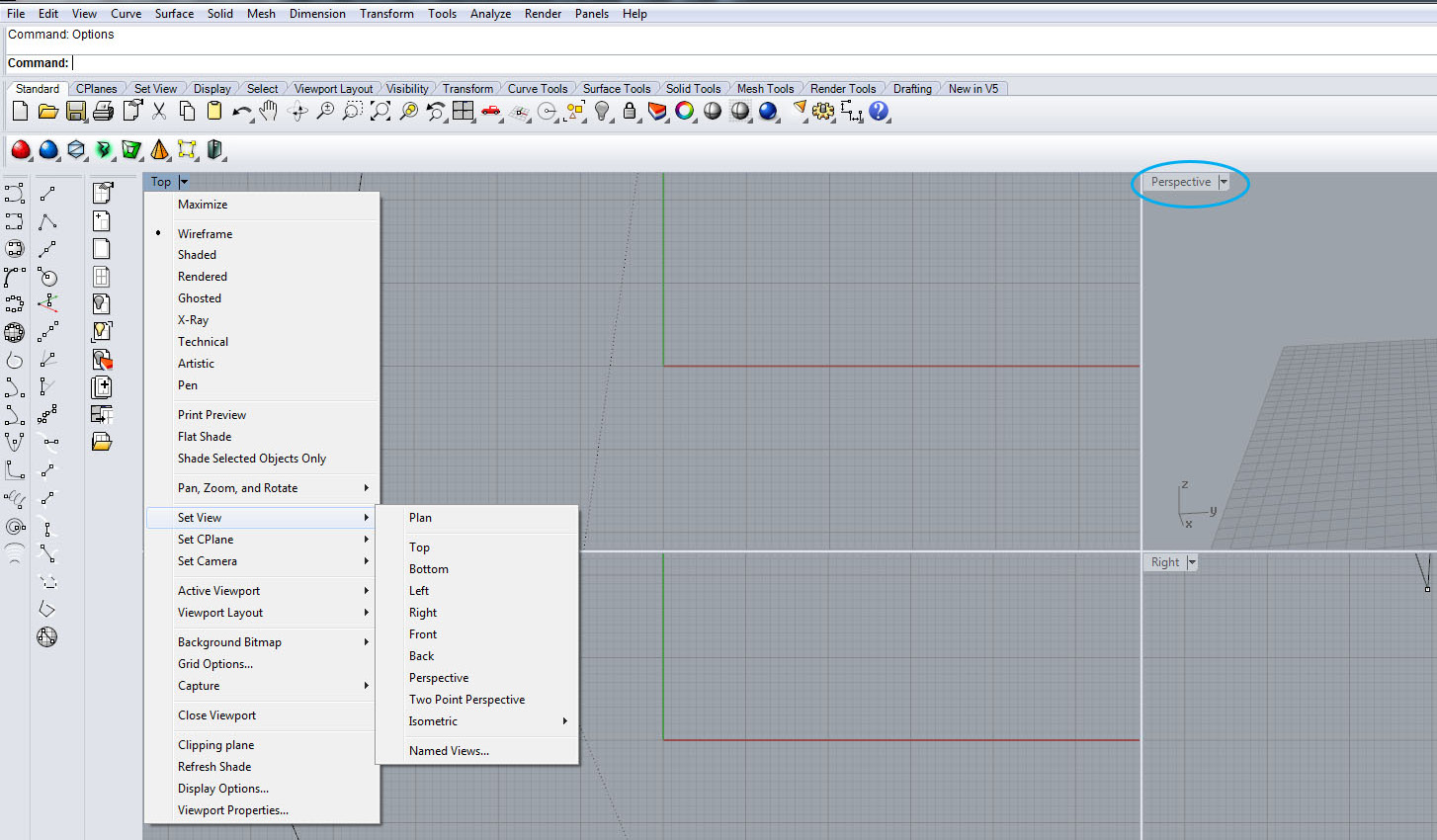Viewport: 1437px width, 840px height.
Task: Click the red sphere icon in second toolbar
Action: tap(20, 150)
